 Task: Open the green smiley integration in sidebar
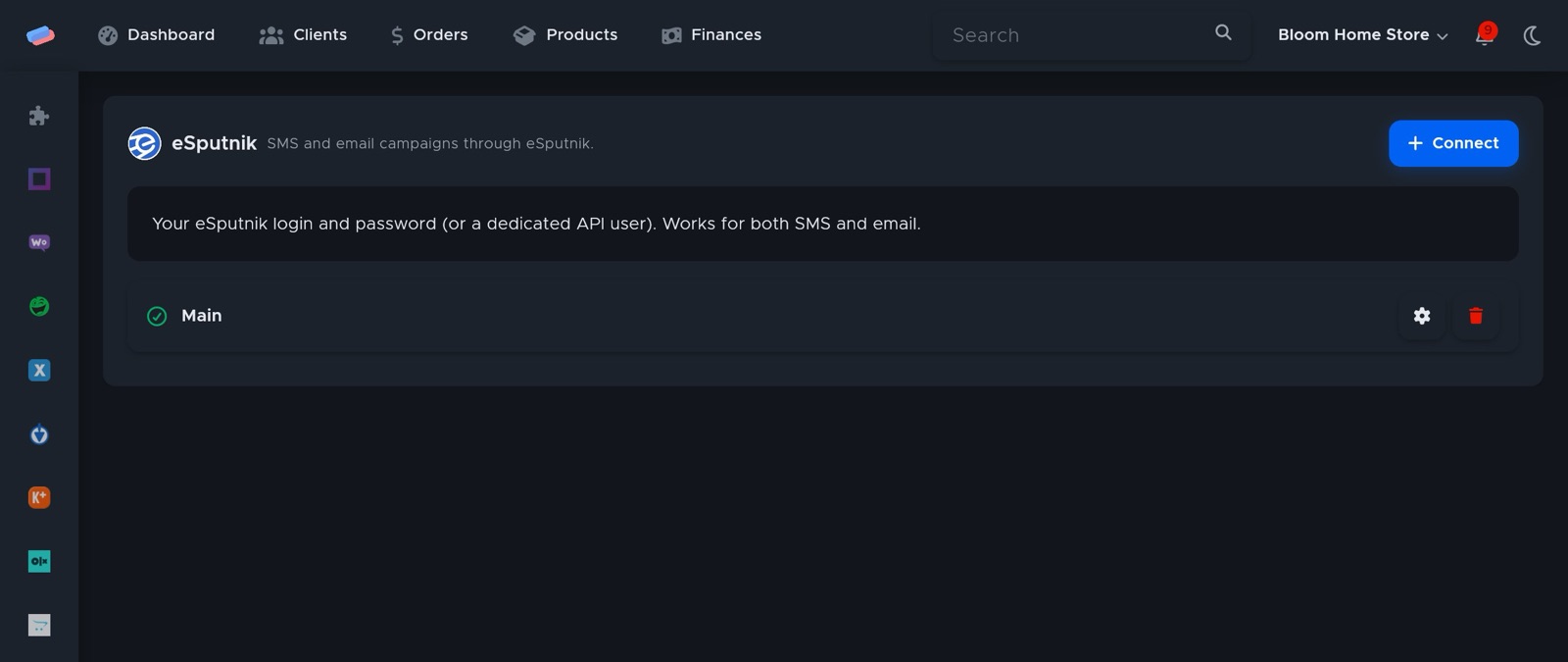(39, 306)
